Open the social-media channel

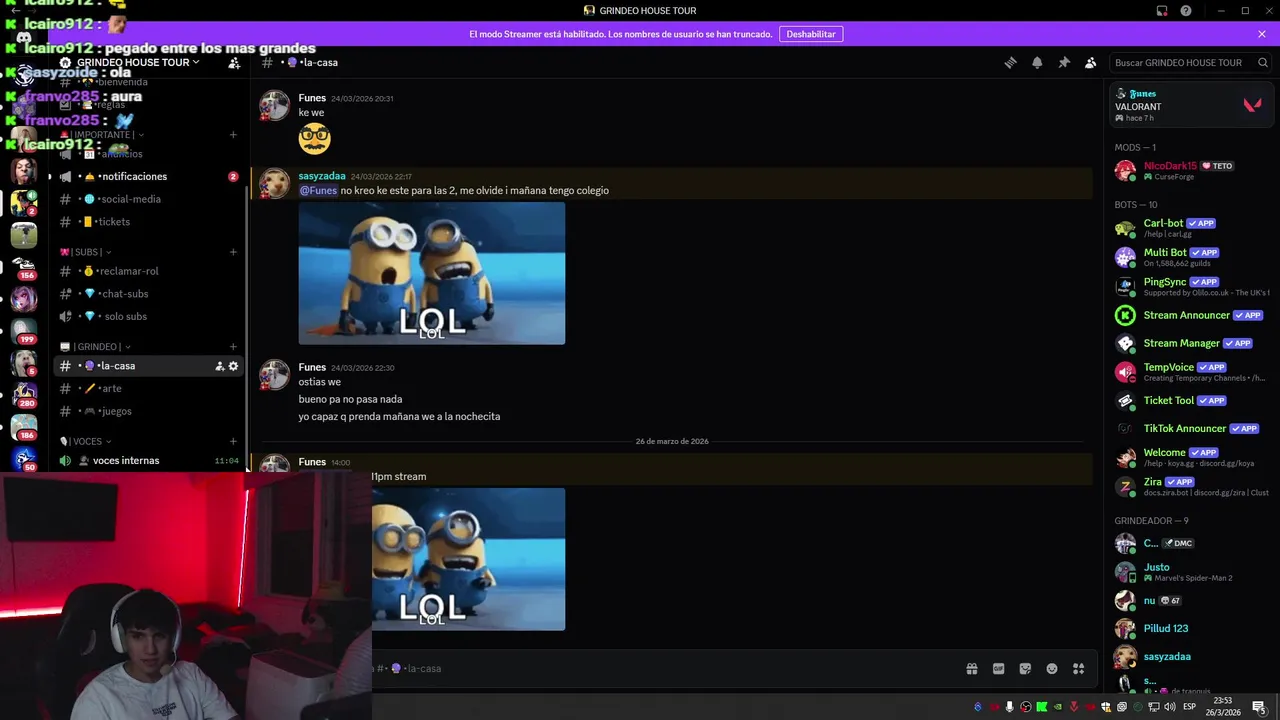coord(148,199)
